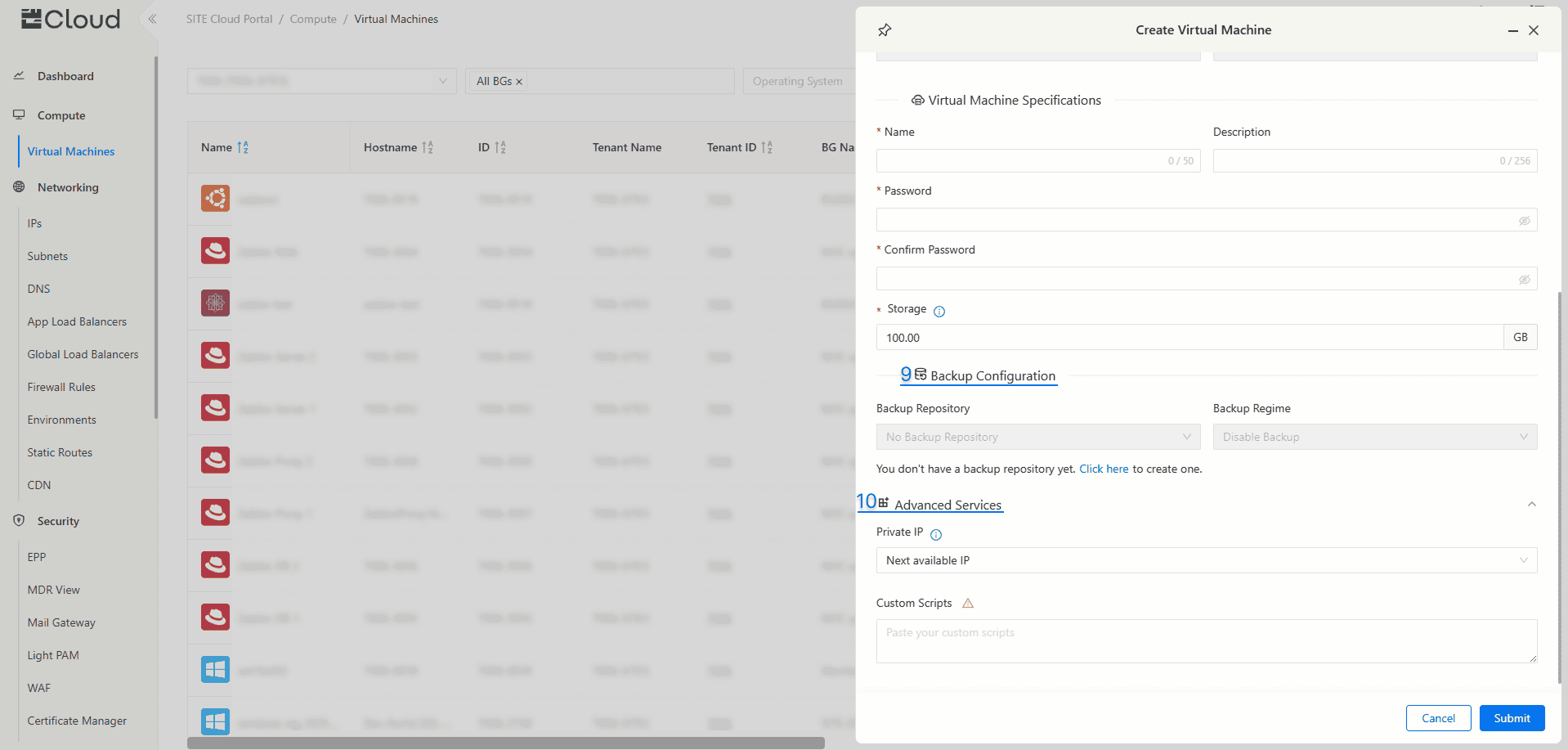Click the horizontal scrollbar under the table
The height and width of the screenshot is (750, 1568).
[505, 743]
